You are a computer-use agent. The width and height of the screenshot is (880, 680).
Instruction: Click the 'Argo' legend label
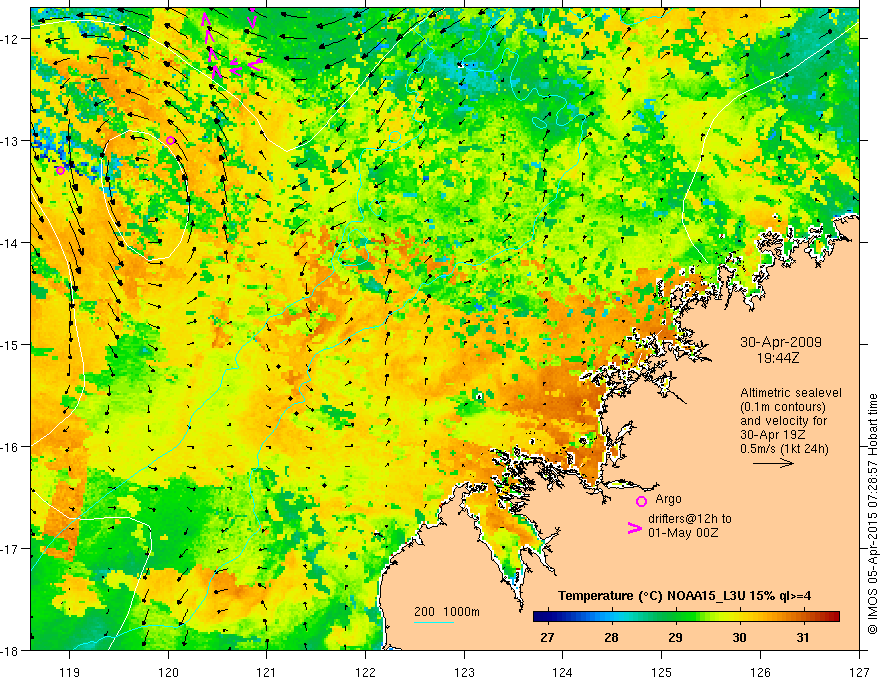pyautogui.click(x=668, y=499)
